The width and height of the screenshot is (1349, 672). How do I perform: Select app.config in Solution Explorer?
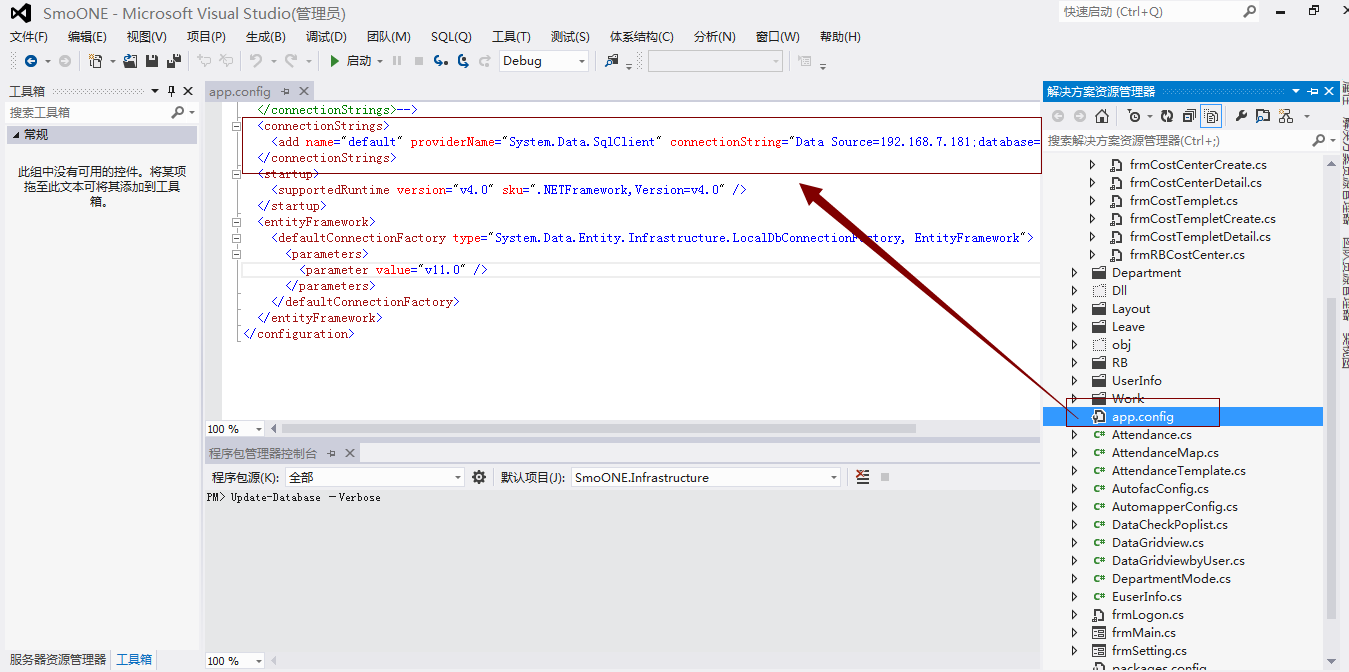(1142, 417)
